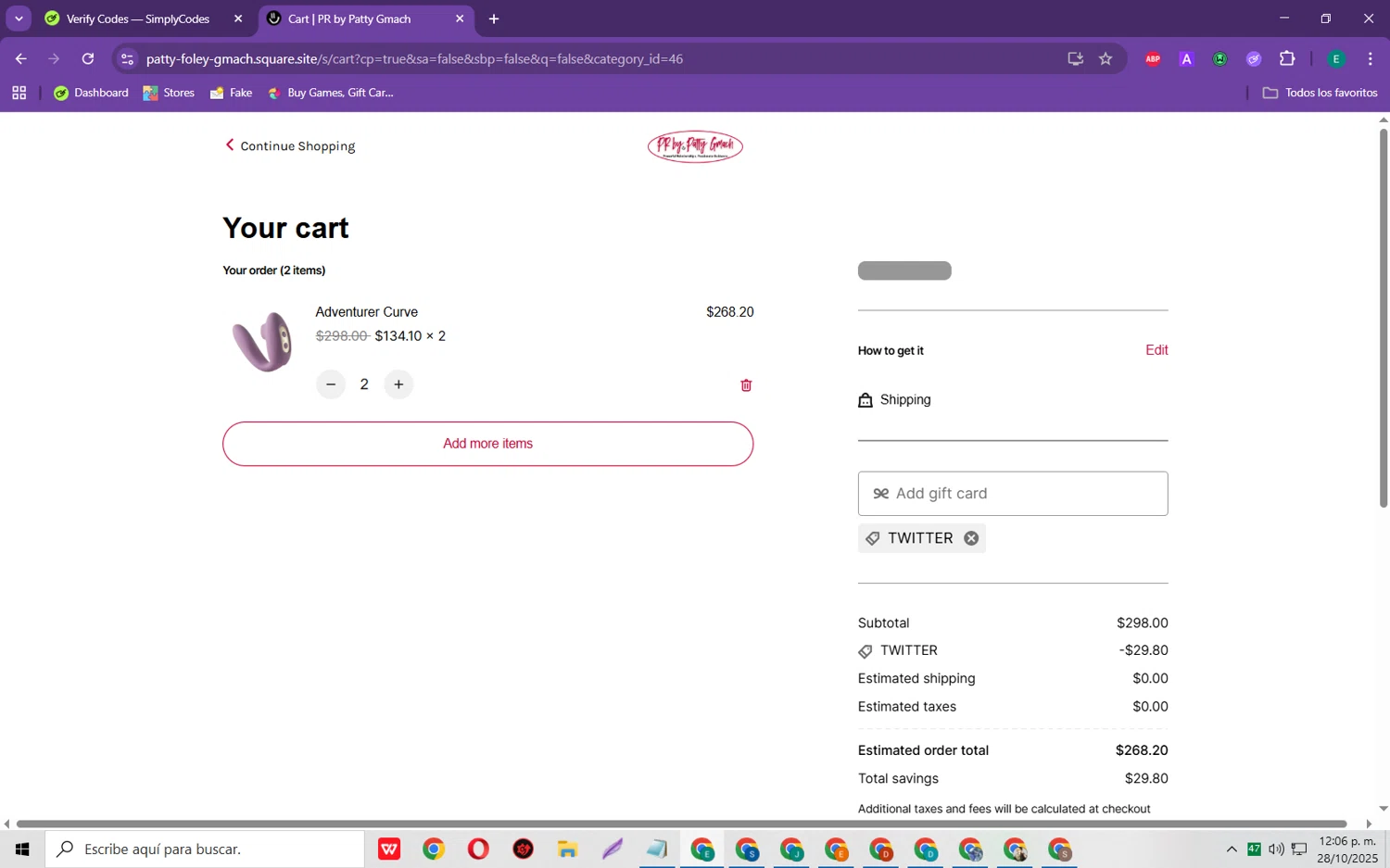Open the green circular extension icon
The image size is (1390, 868).
coord(1220,58)
